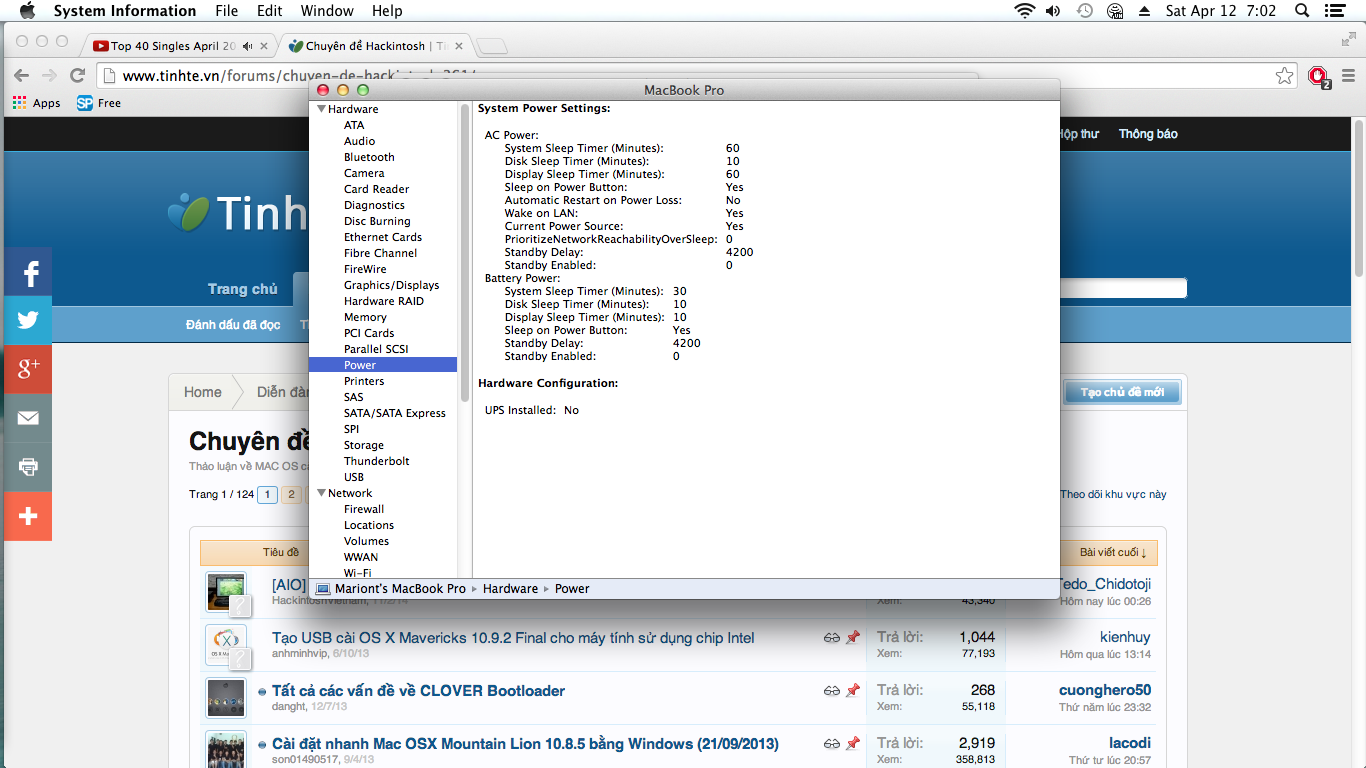Image resolution: width=1366 pixels, height=768 pixels.
Task: Open Cài đặt nhanh Mac OSX Mountain Lion thread
Action: click(525, 744)
